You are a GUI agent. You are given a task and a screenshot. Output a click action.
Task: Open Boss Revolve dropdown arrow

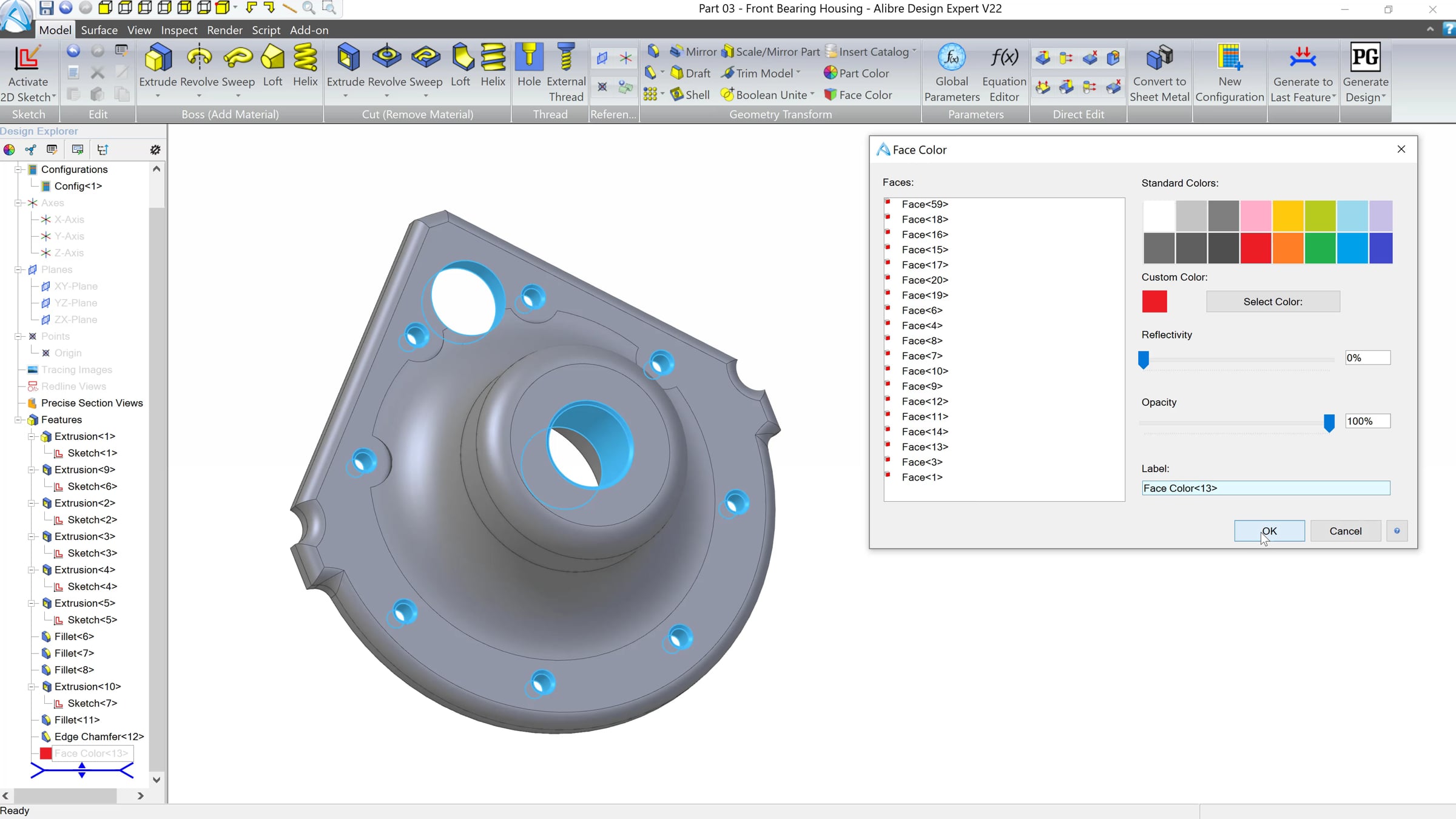199,96
